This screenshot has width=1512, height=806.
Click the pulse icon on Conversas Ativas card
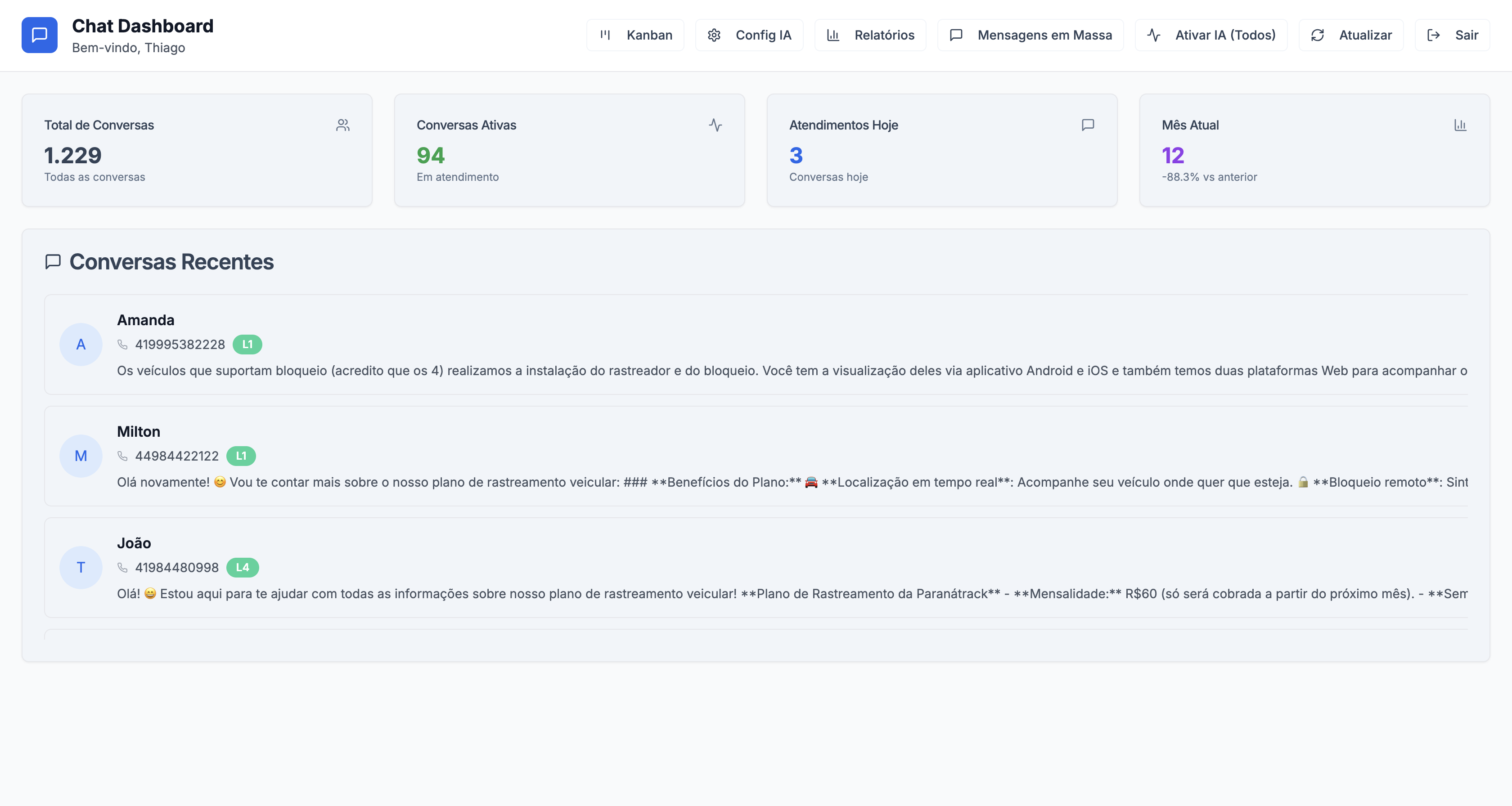tap(715, 124)
